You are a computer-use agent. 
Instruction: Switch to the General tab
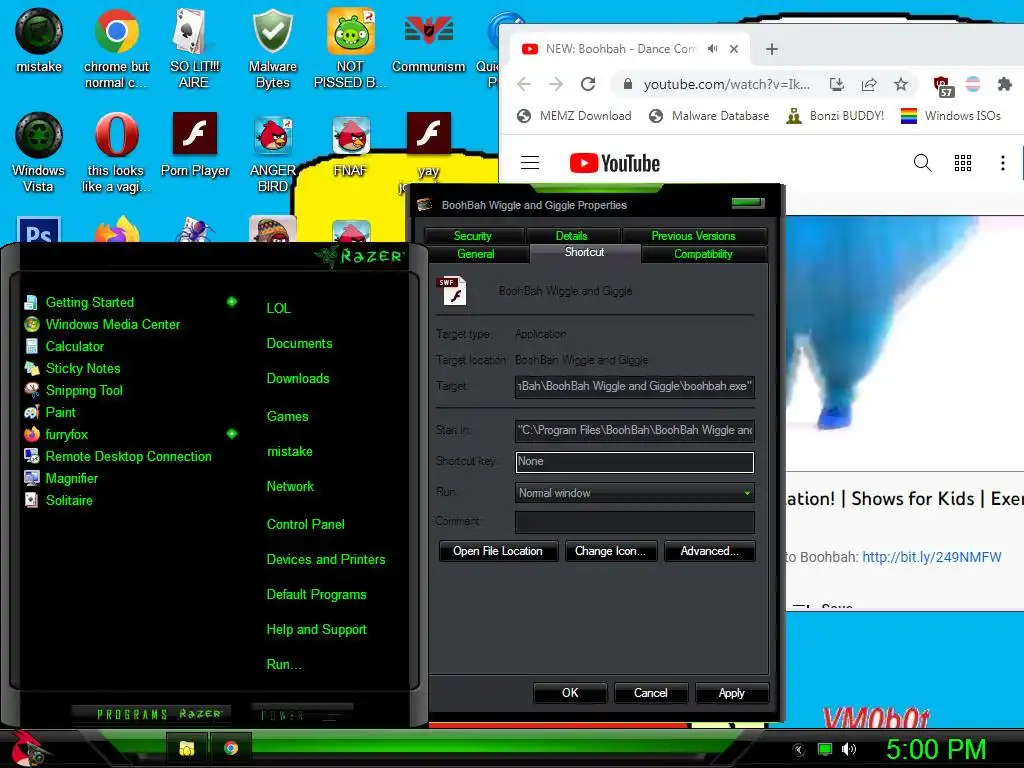476,254
